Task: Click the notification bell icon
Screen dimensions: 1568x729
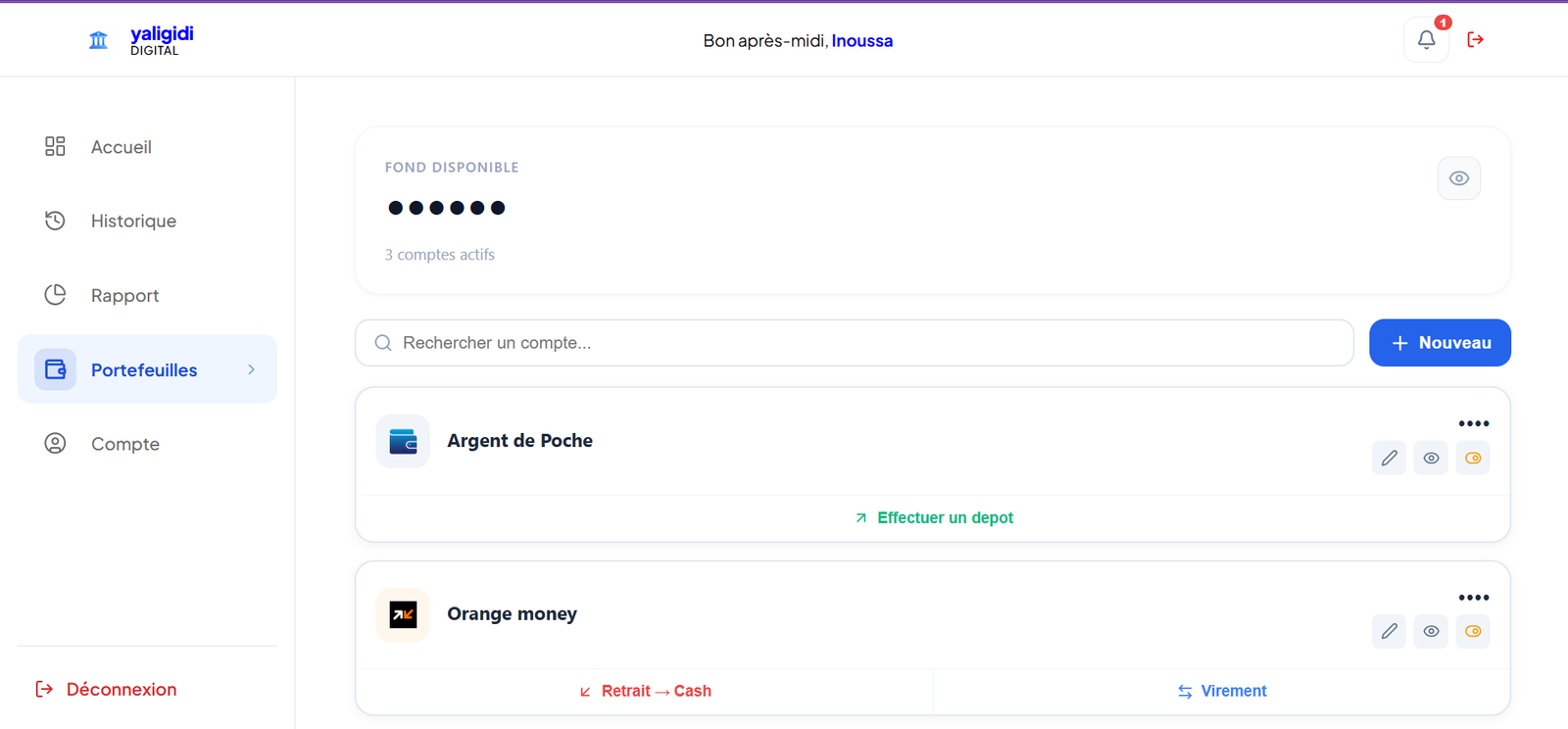Action: tap(1426, 40)
